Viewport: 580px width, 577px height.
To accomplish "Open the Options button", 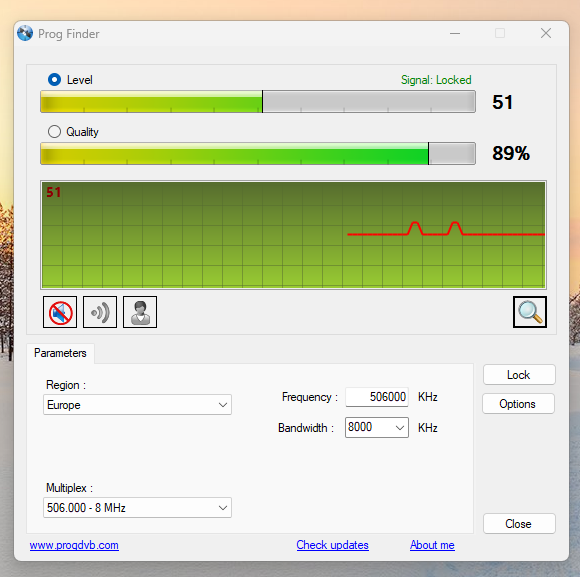I will pyautogui.click(x=518, y=404).
